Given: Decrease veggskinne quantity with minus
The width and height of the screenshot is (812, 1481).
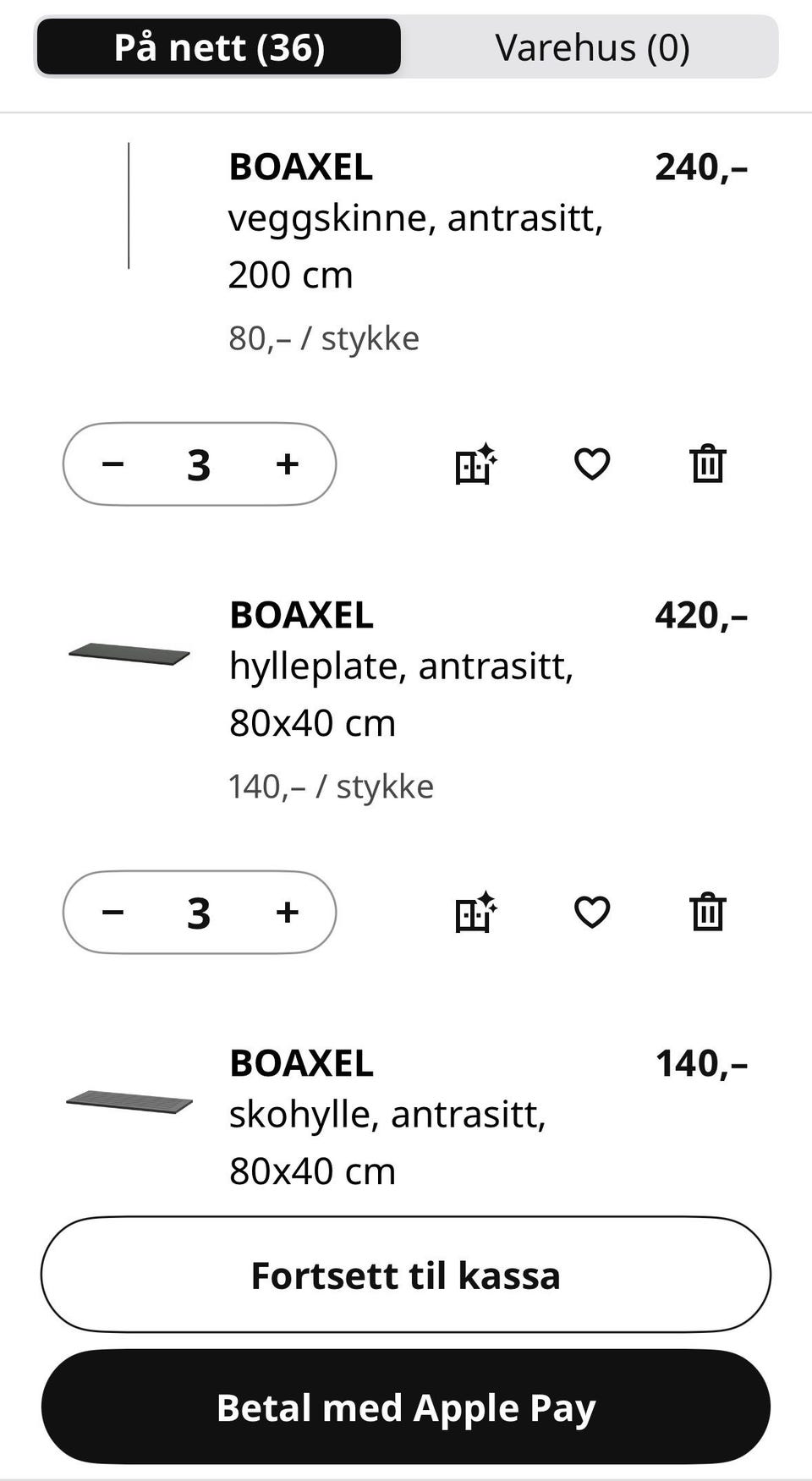Looking at the screenshot, I should (x=113, y=463).
